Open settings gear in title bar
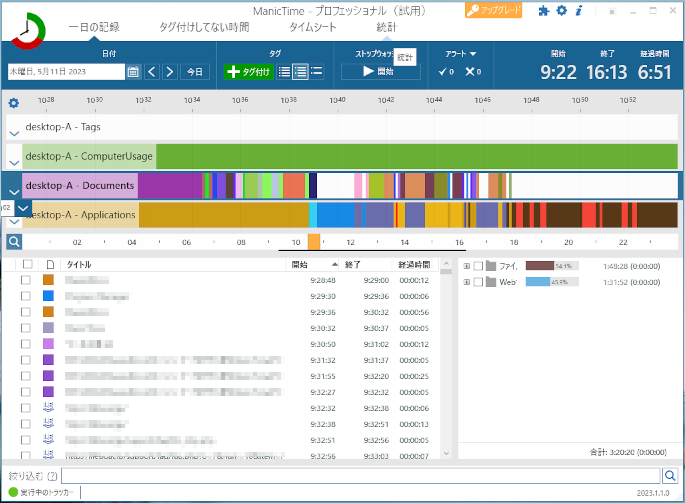This screenshot has width=685, height=503. (561, 10)
